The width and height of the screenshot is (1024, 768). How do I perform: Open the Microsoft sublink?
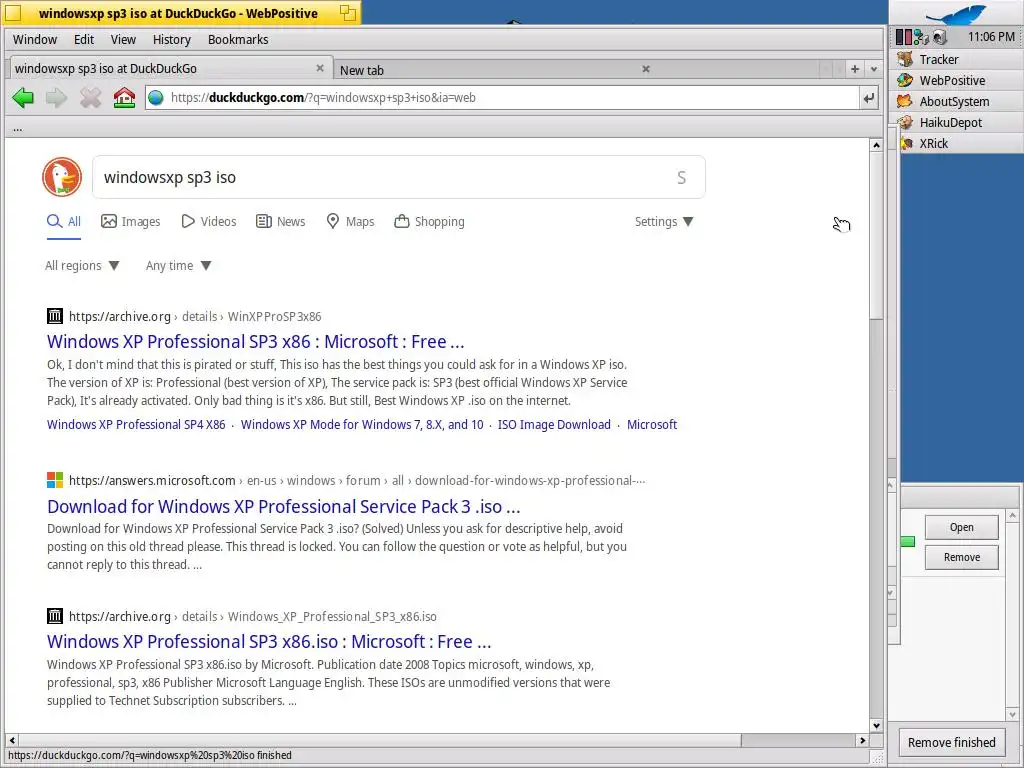(x=652, y=424)
